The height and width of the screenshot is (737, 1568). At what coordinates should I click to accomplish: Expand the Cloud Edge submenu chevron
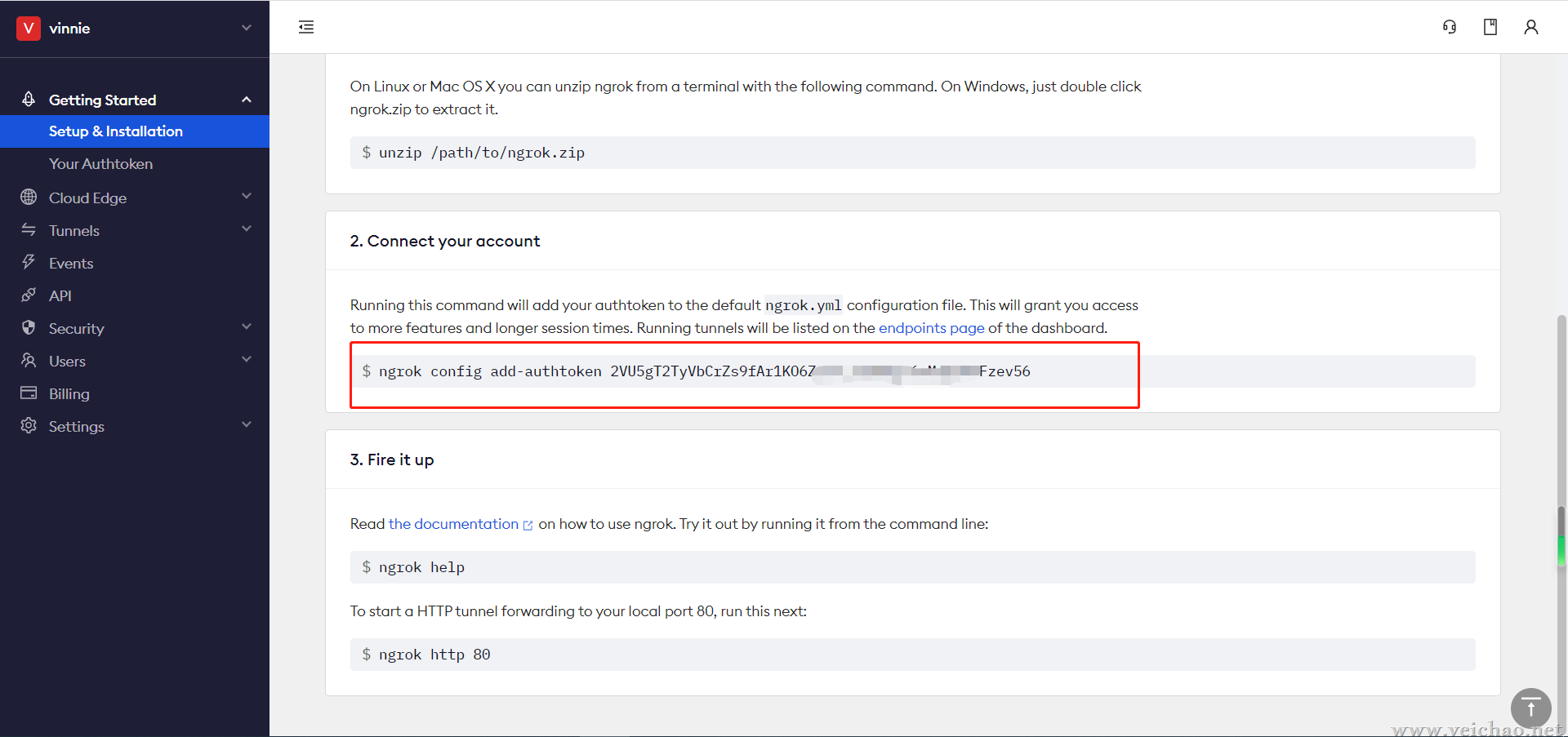click(x=247, y=196)
